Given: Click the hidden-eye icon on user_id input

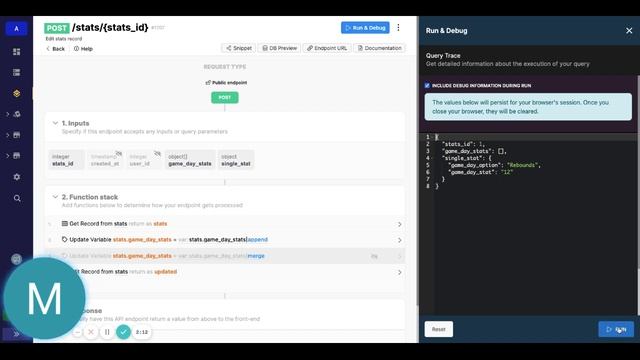Looking at the screenshot, I should pos(157,153).
